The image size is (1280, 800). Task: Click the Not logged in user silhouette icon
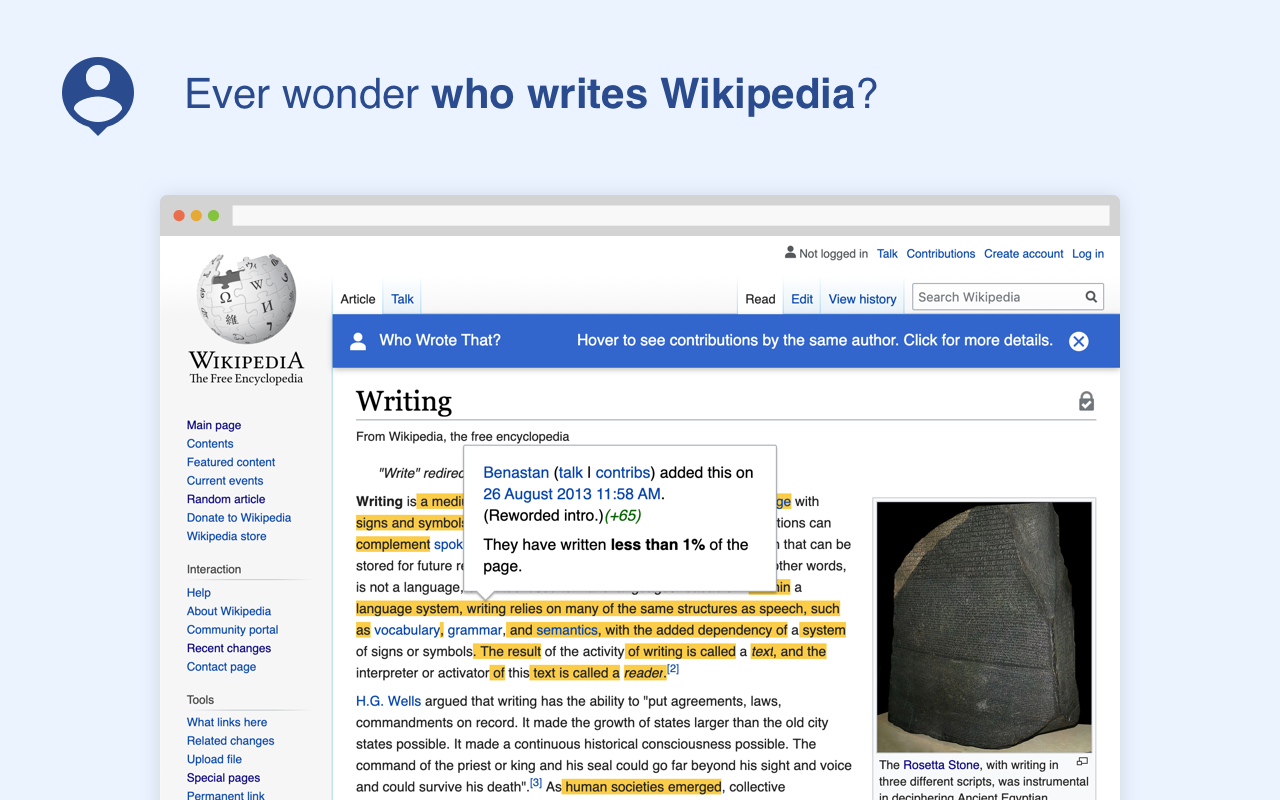[x=790, y=253]
